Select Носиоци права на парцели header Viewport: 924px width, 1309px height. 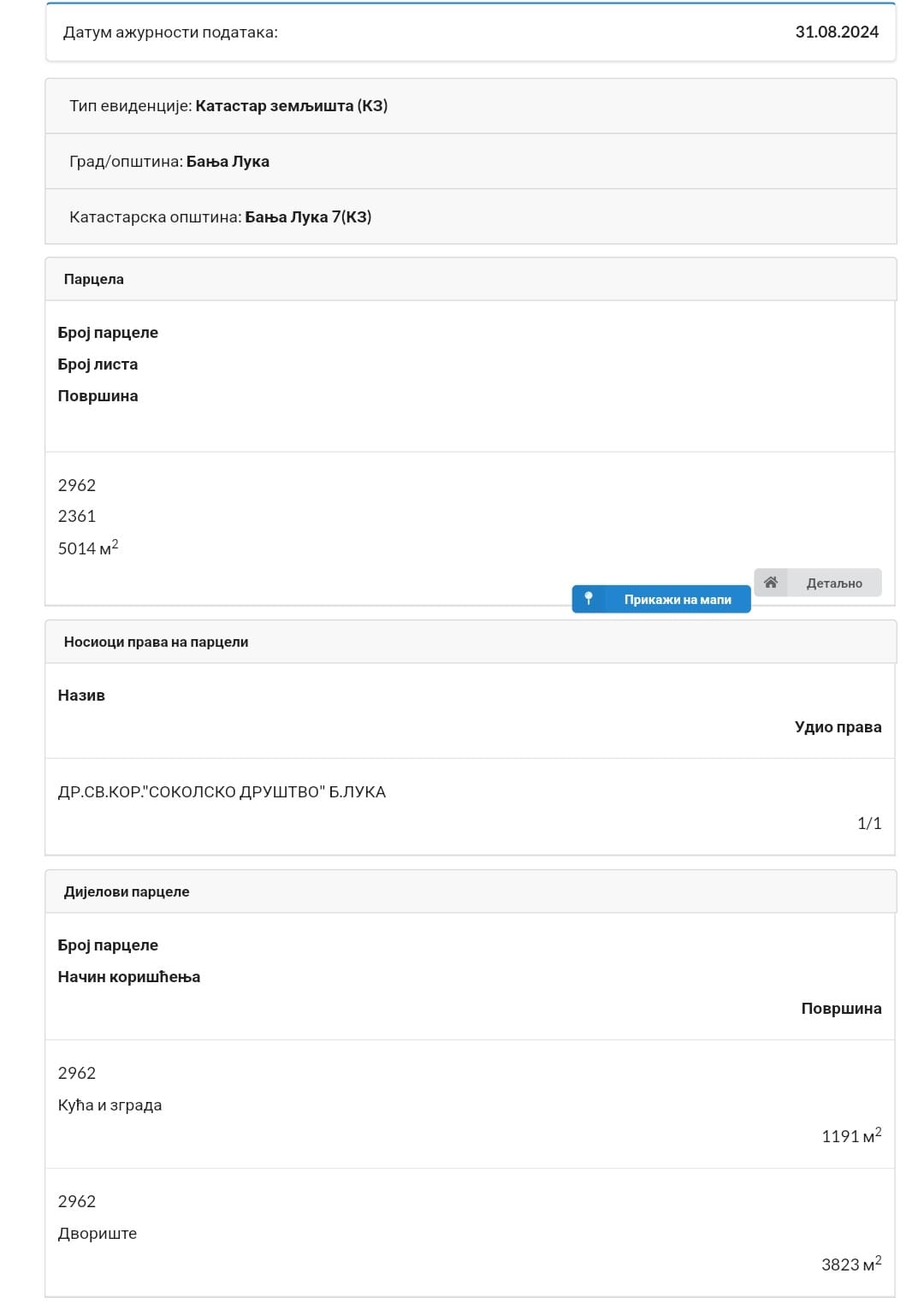click(471, 642)
